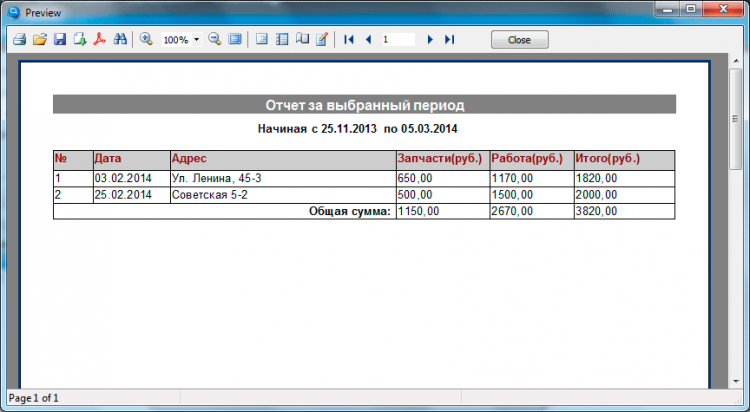Screen dimensions: 750x412
Task: Go to last page
Action: pos(450,39)
